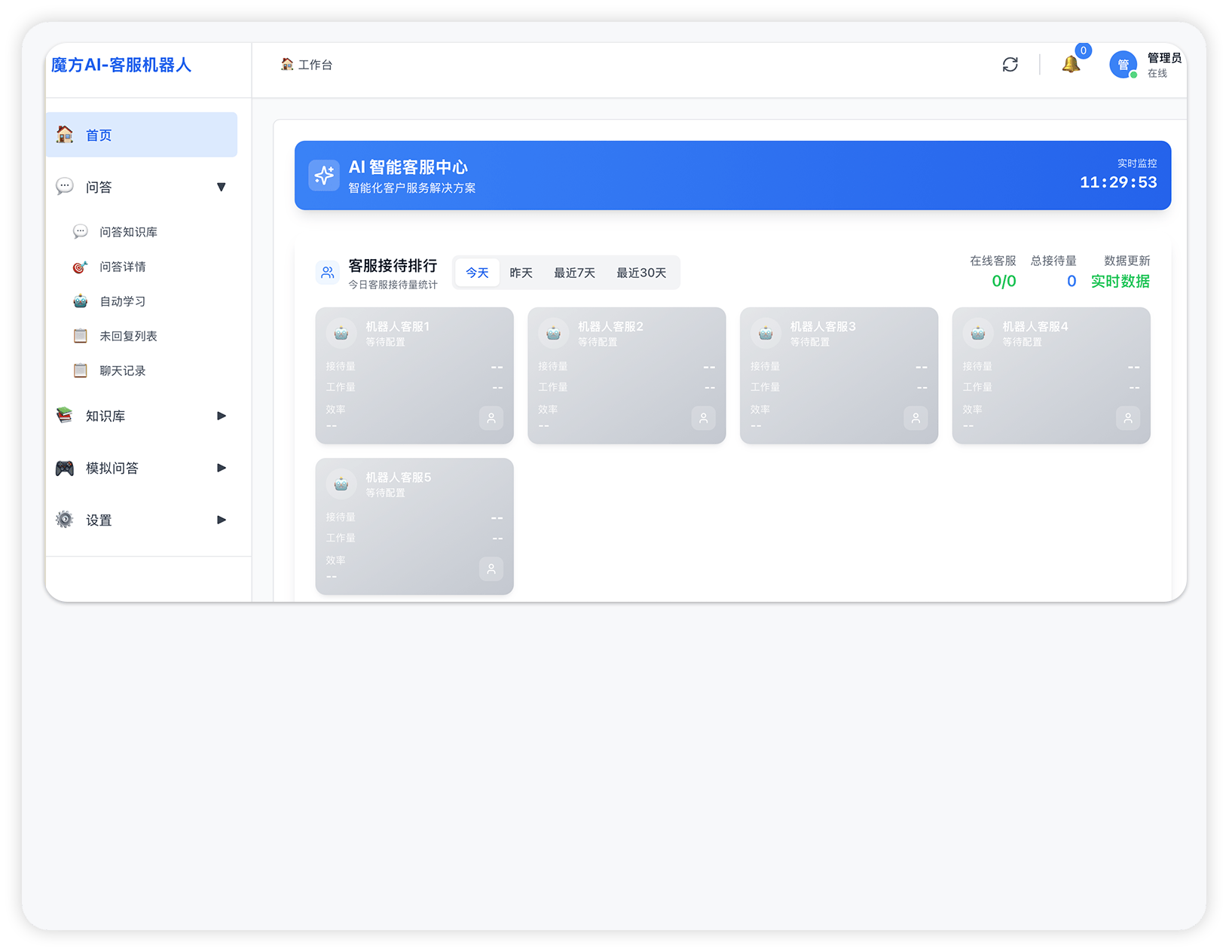Image resolution: width=1232 pixels, height=952 pixels.
Task: Select the 最近7天 tab
Action: [x=574, y=273]
